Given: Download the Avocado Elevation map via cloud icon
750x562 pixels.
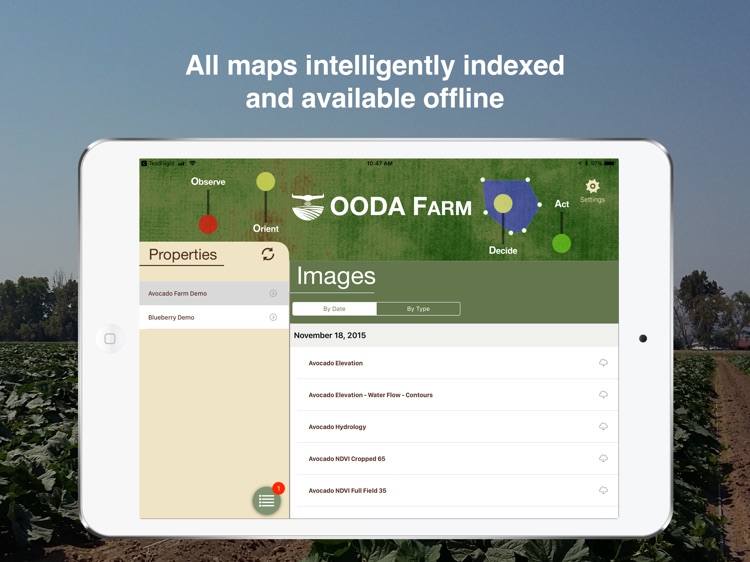Looking at the screenshot, I should point(603,363).
